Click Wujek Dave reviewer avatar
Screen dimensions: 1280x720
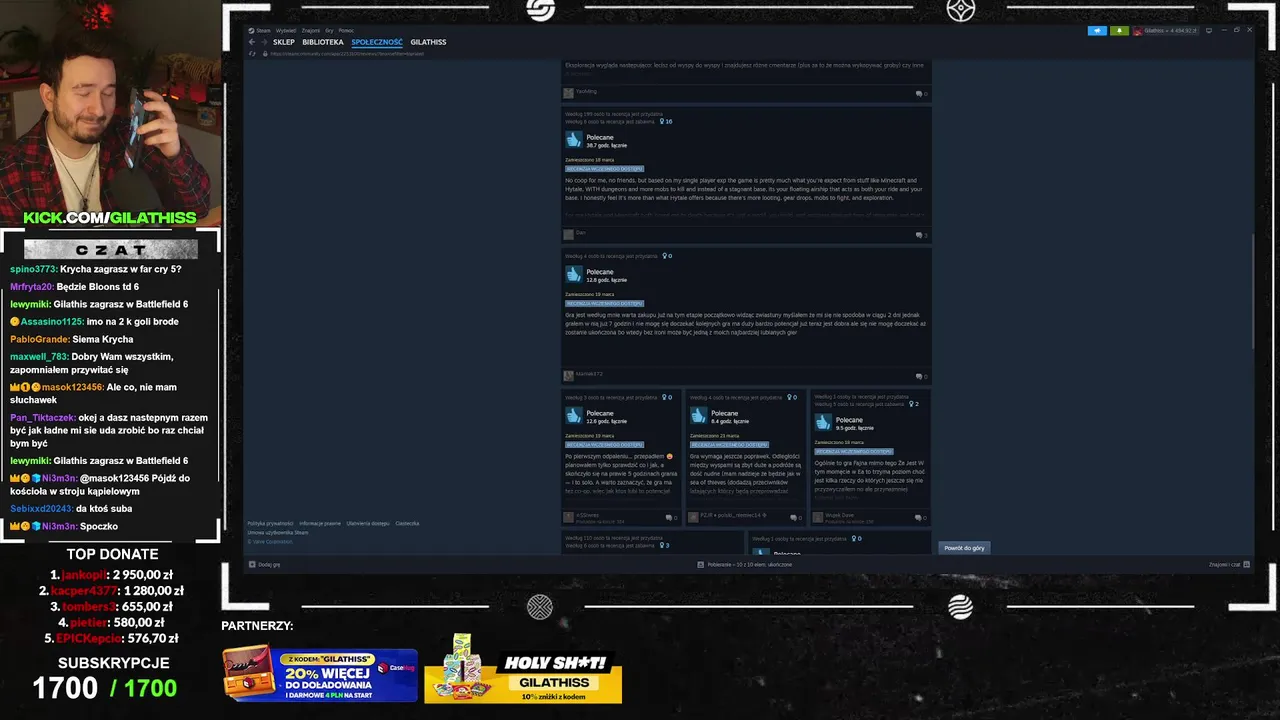click(x=818, y=517)
